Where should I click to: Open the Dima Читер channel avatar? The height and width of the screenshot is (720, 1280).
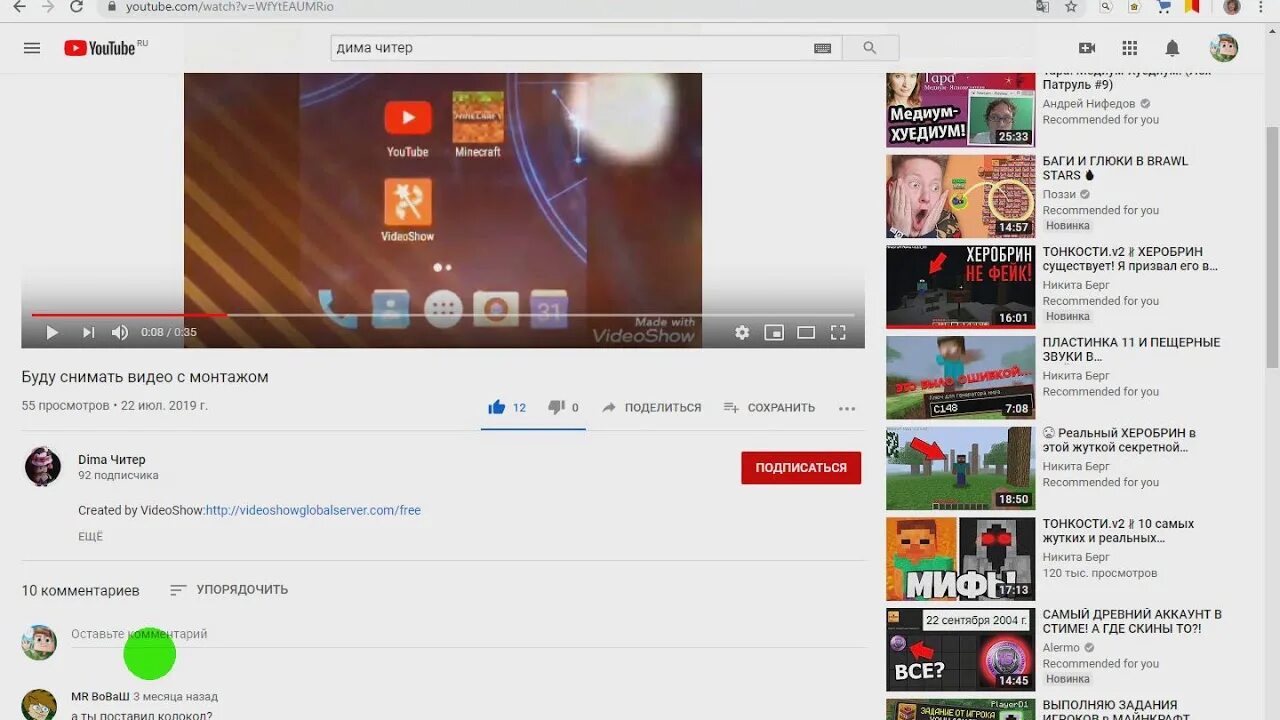(x=43, y=467)
